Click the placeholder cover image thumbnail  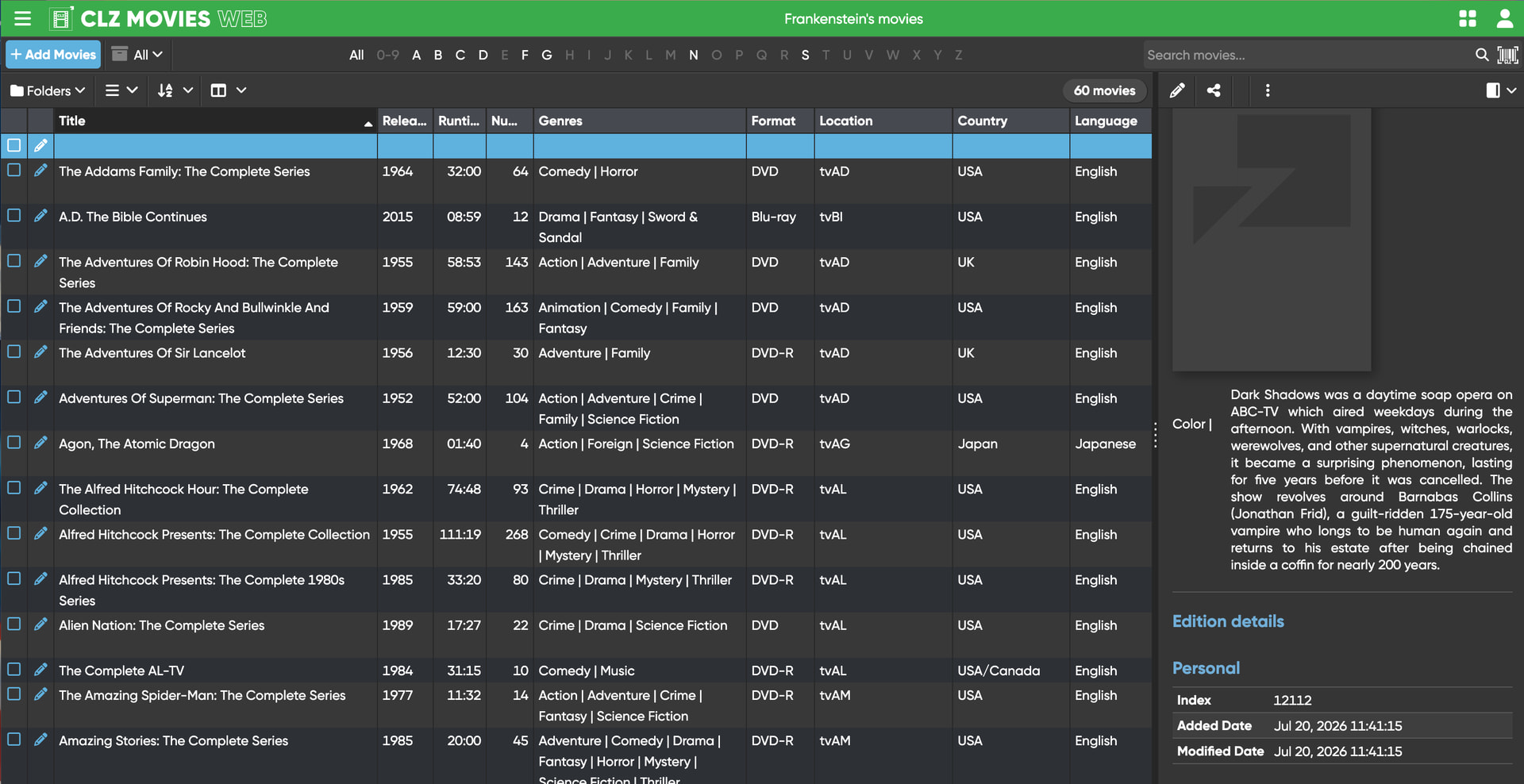coord(1272,240)
